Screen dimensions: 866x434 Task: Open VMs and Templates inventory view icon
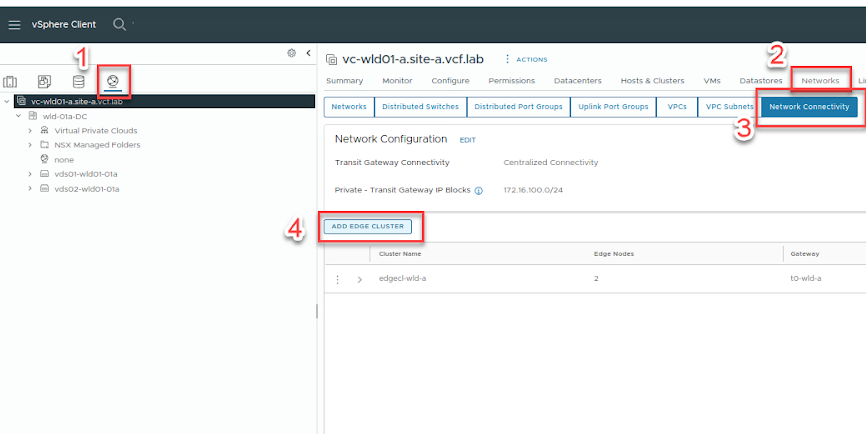coord(44,82)
